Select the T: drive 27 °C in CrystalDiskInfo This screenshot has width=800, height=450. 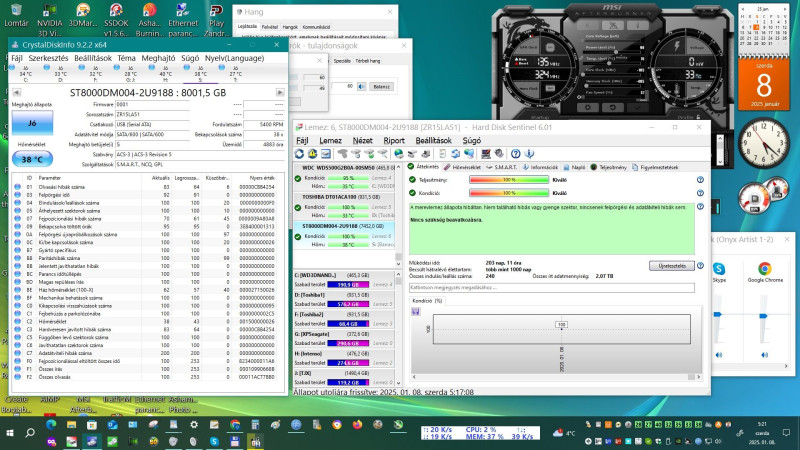(235, 73)
